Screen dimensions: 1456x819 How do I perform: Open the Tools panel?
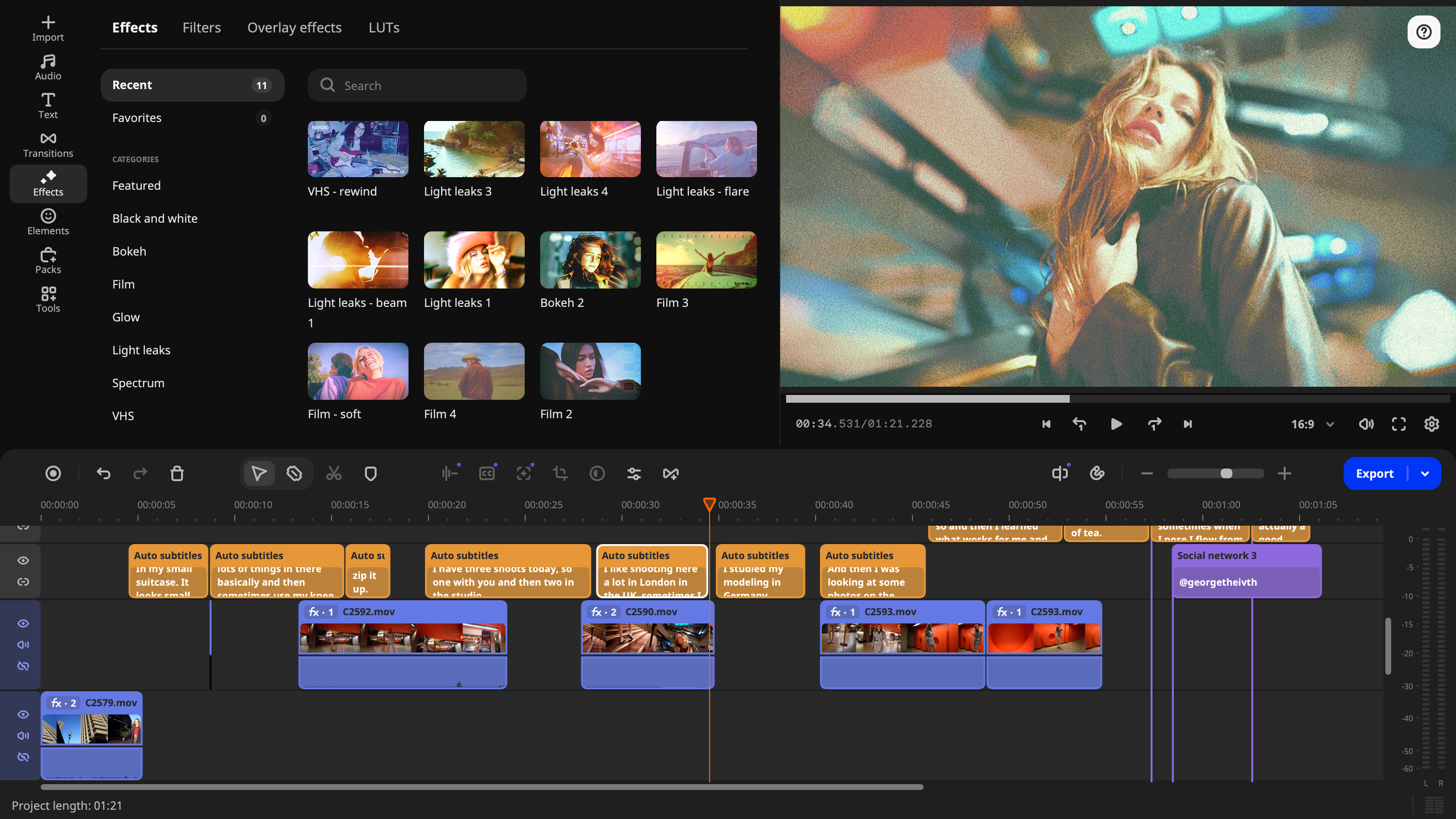pyautogui.click(x=48, y=300)
